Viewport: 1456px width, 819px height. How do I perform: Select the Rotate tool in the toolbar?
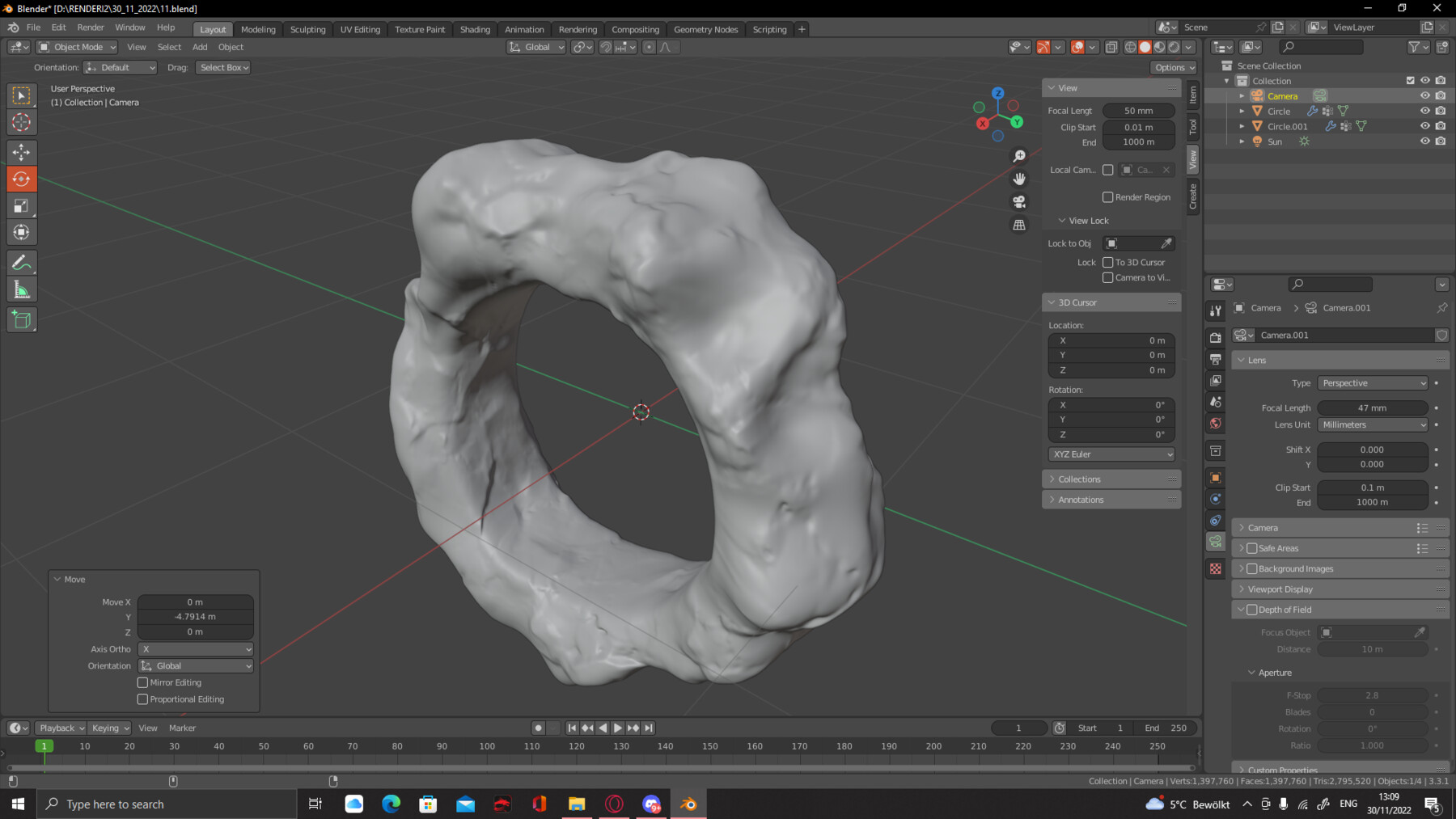[x=21, y=179]
